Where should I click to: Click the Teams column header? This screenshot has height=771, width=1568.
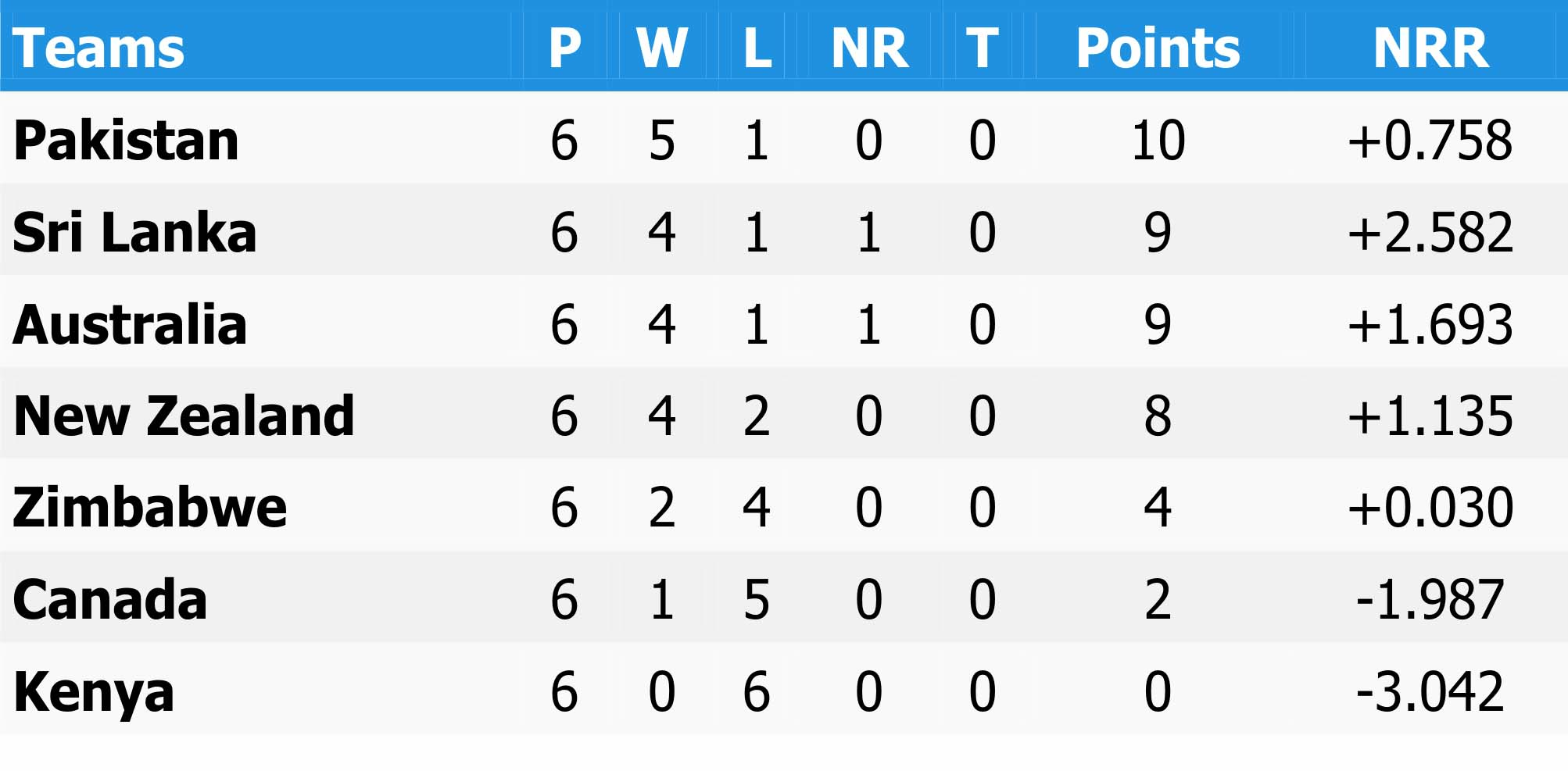[x=98, y=48]
